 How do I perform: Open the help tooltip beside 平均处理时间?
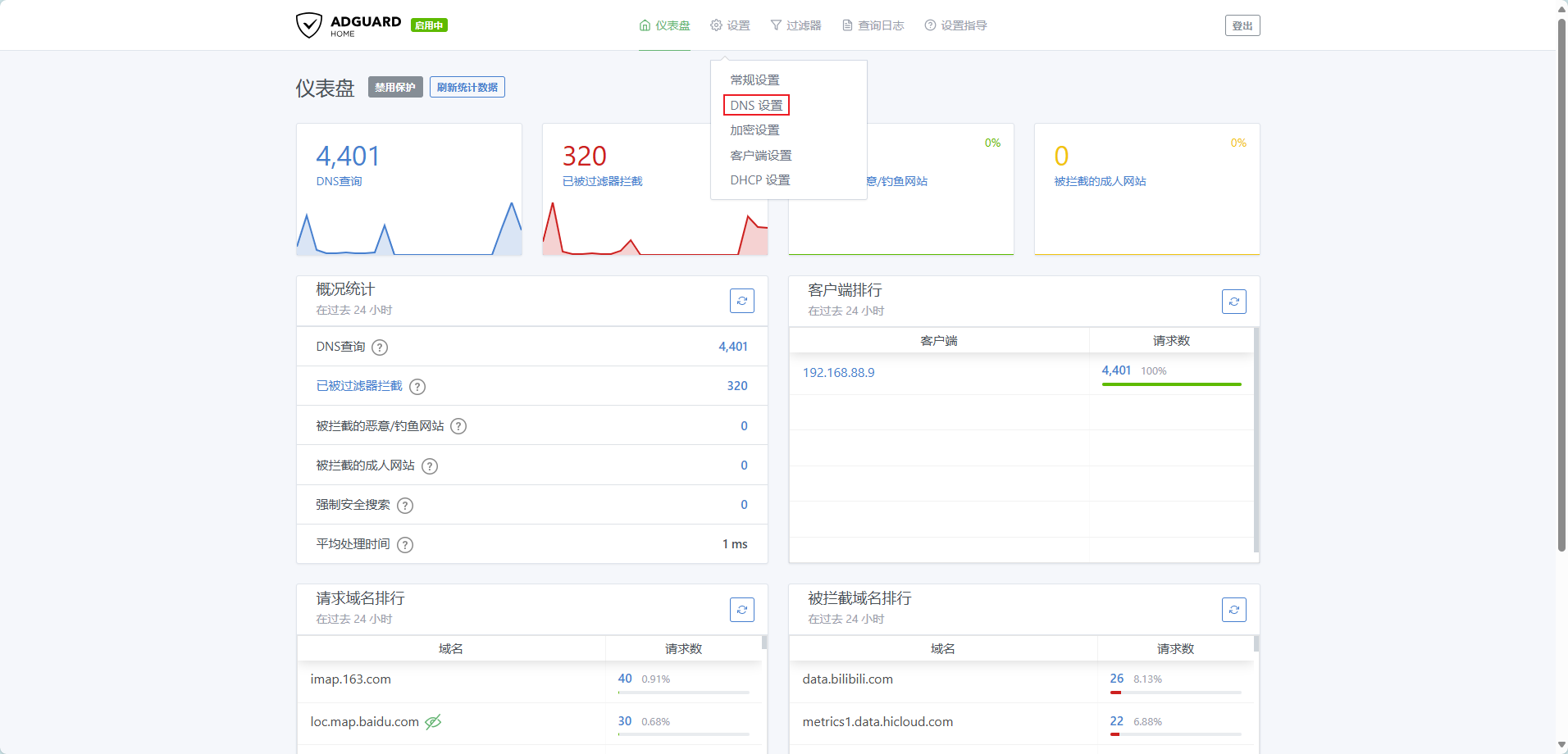tap(404, 544)
